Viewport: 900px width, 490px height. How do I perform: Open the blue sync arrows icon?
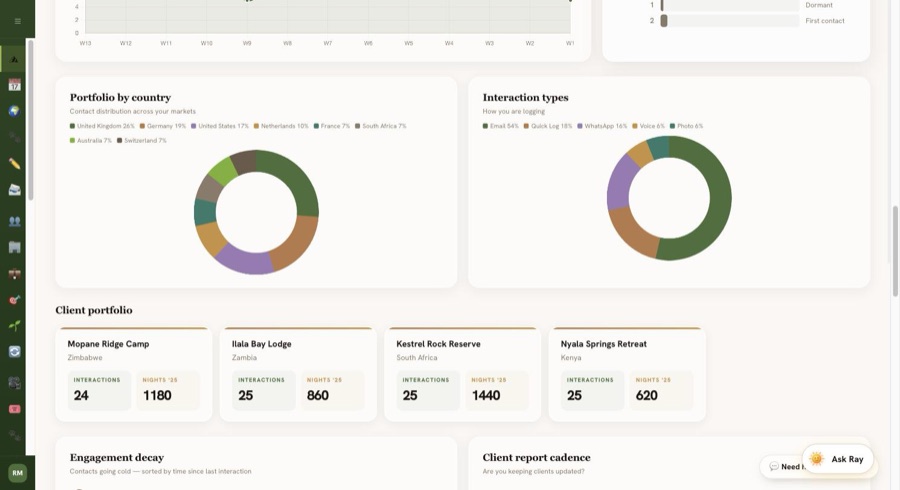tap(14, 352)
